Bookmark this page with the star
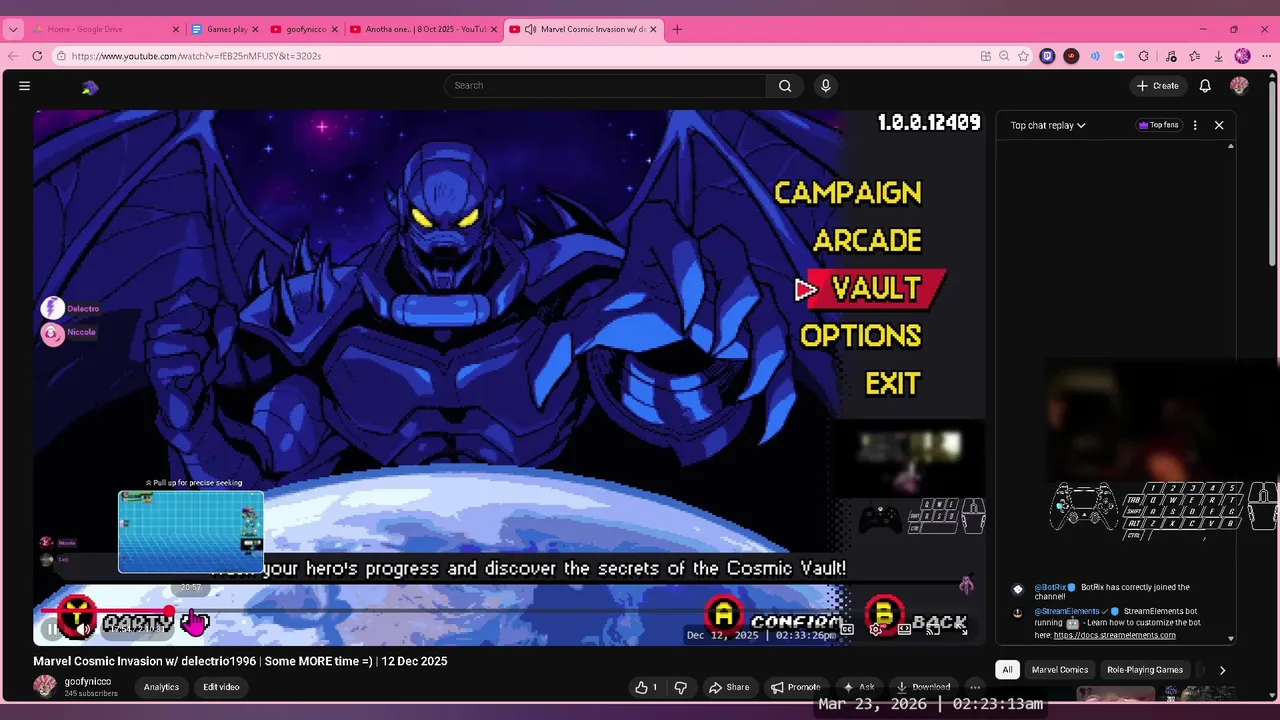The width and height of the screenshot is (1280, 720). click(1023, 56)
